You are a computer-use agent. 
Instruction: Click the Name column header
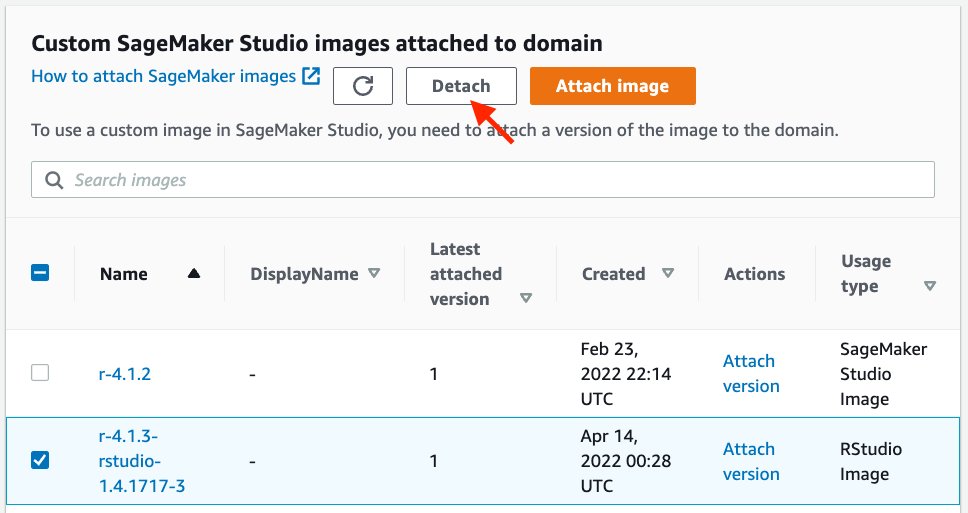[123, 274]
